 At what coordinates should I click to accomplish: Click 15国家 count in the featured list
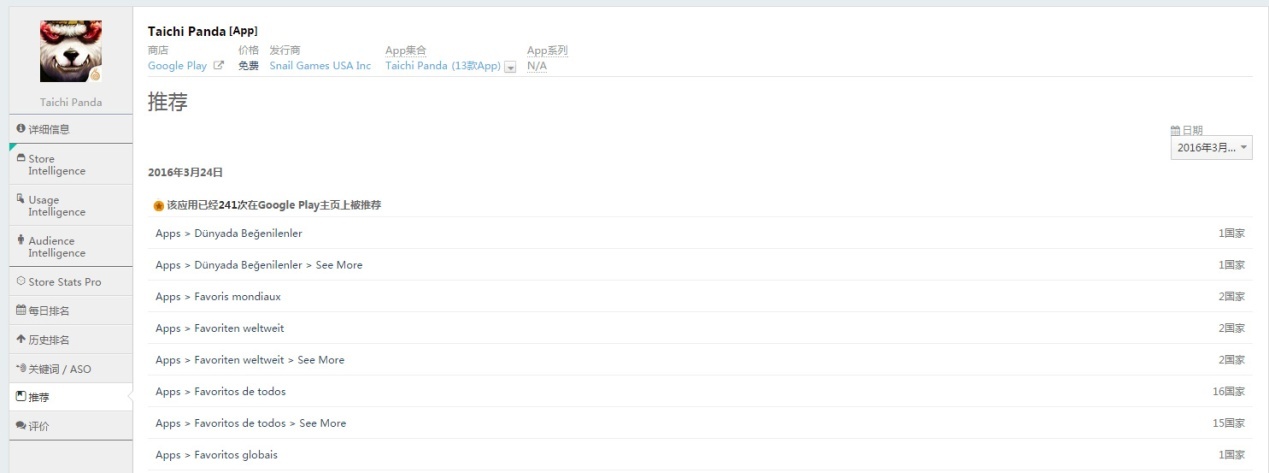coord(1229,423)
